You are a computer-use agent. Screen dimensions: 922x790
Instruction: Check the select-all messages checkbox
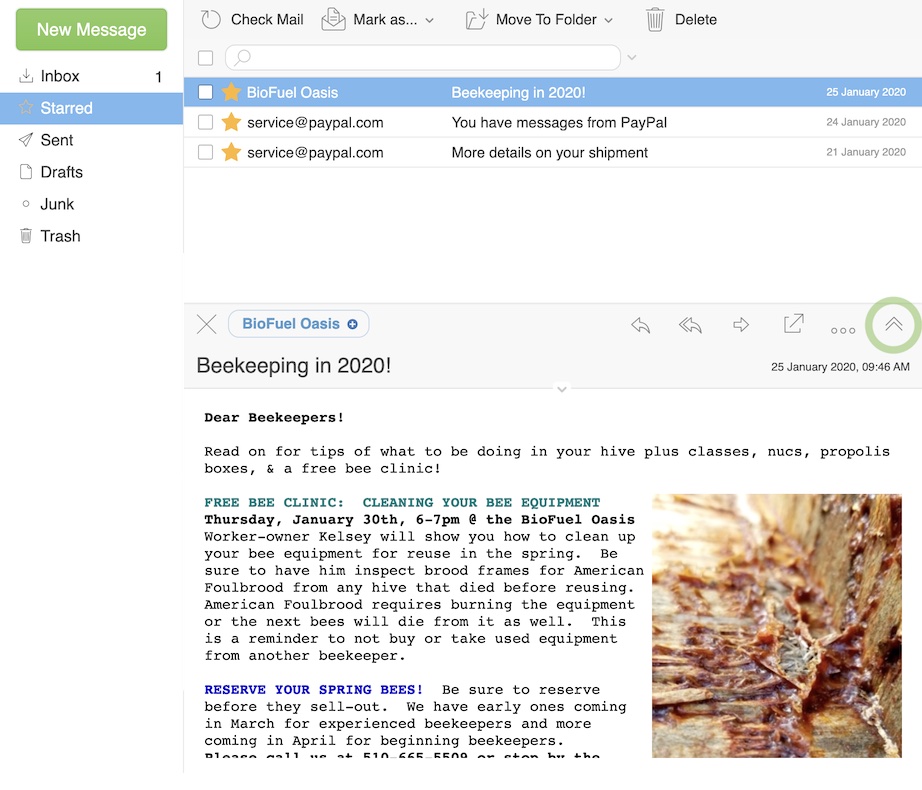click(206, 58)
